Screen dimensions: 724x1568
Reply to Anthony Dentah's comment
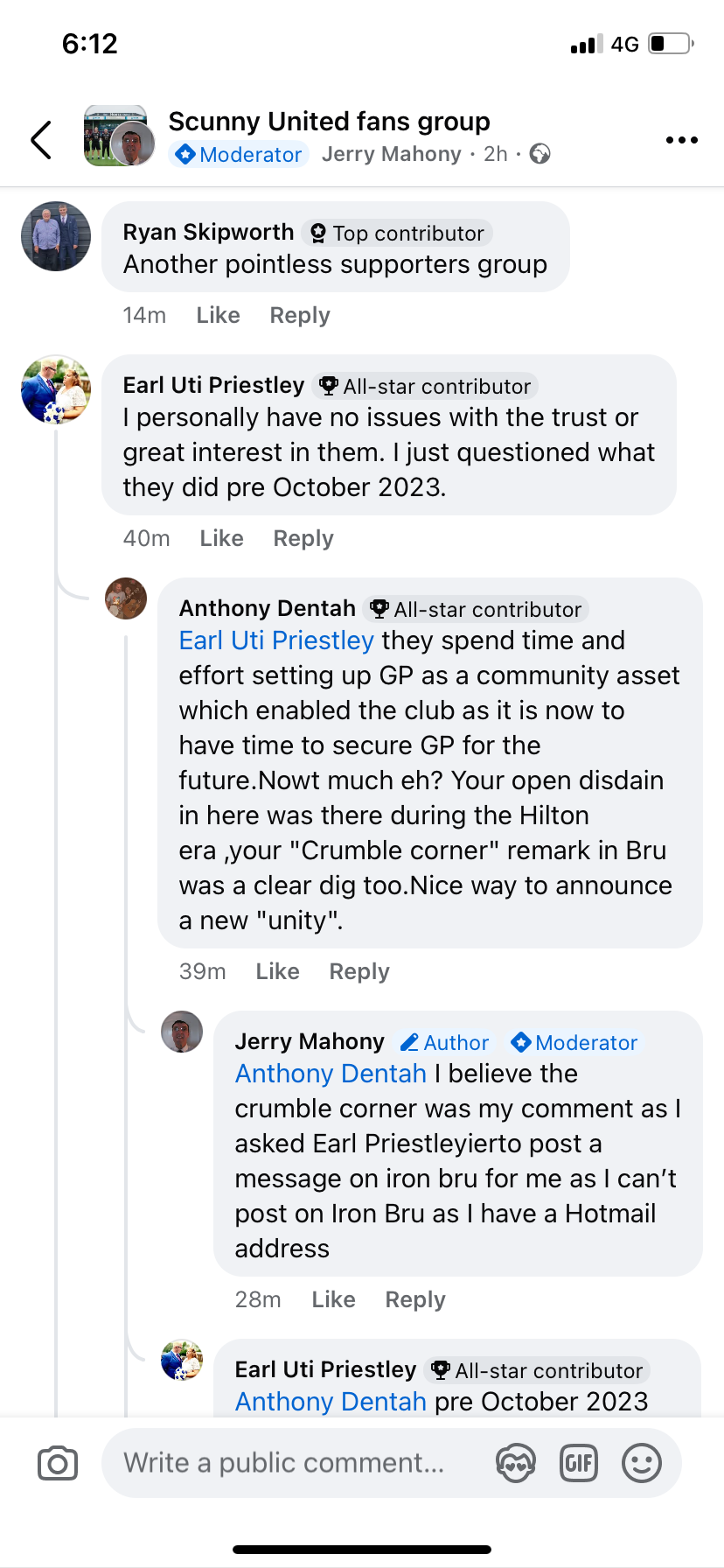point(359,971)
